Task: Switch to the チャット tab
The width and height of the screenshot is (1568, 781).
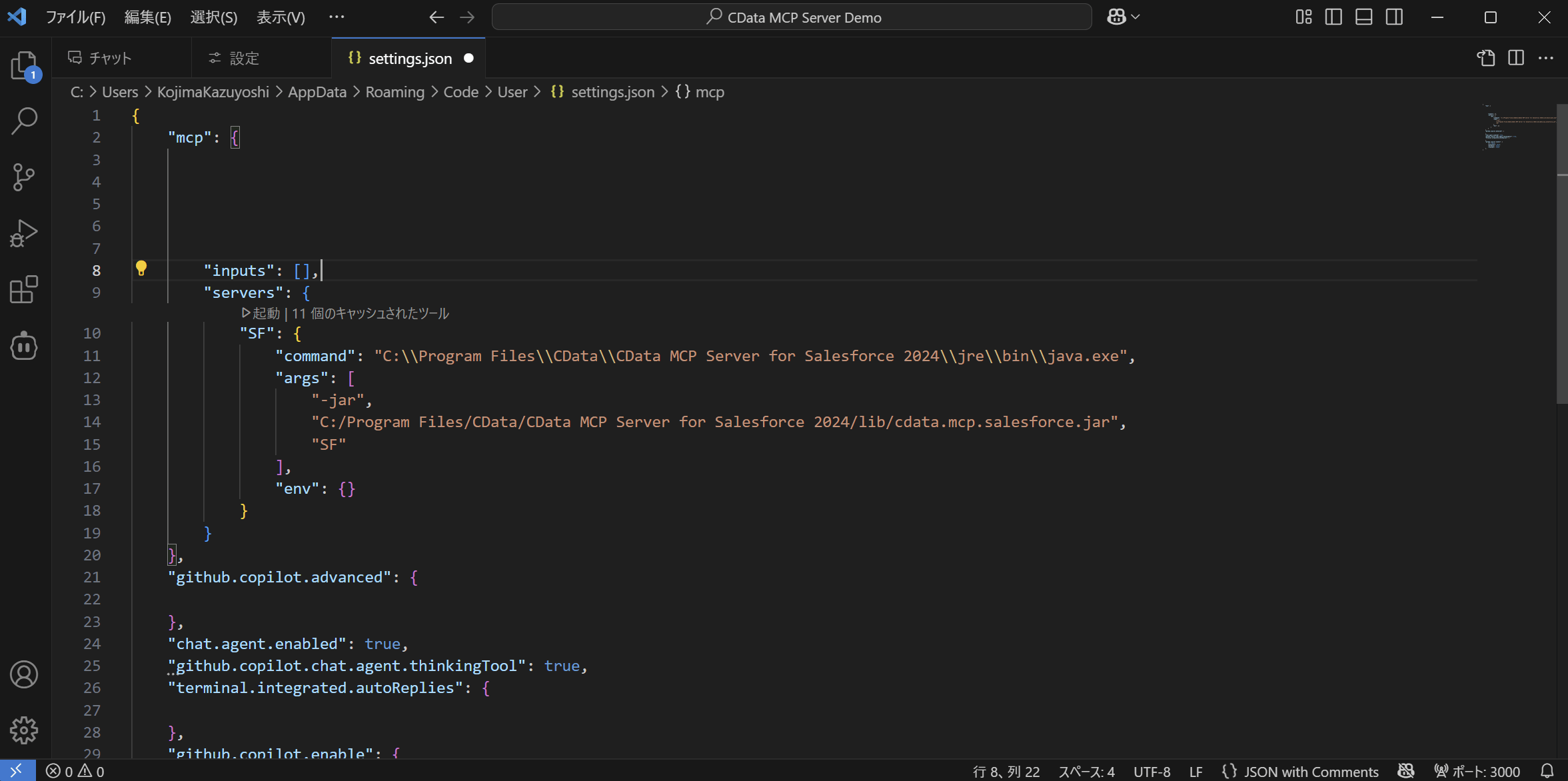Action: click(110, 58)
